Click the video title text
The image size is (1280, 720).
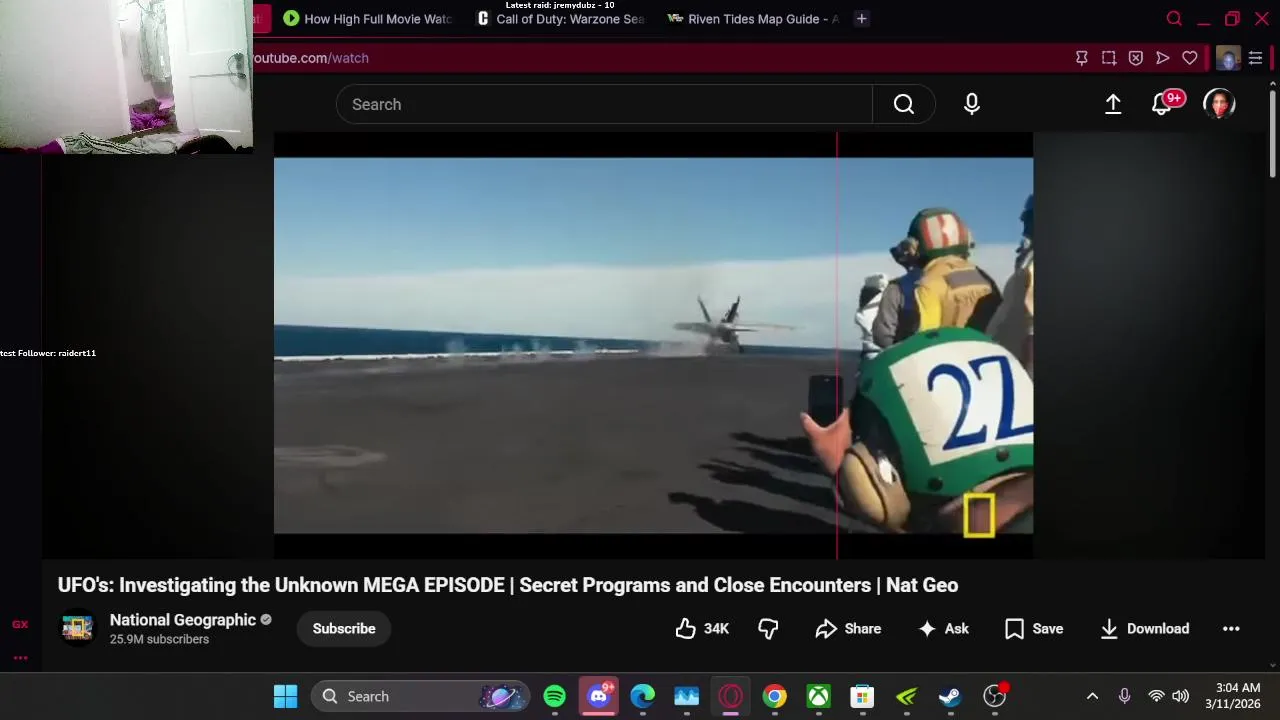(x=508, y=585)
